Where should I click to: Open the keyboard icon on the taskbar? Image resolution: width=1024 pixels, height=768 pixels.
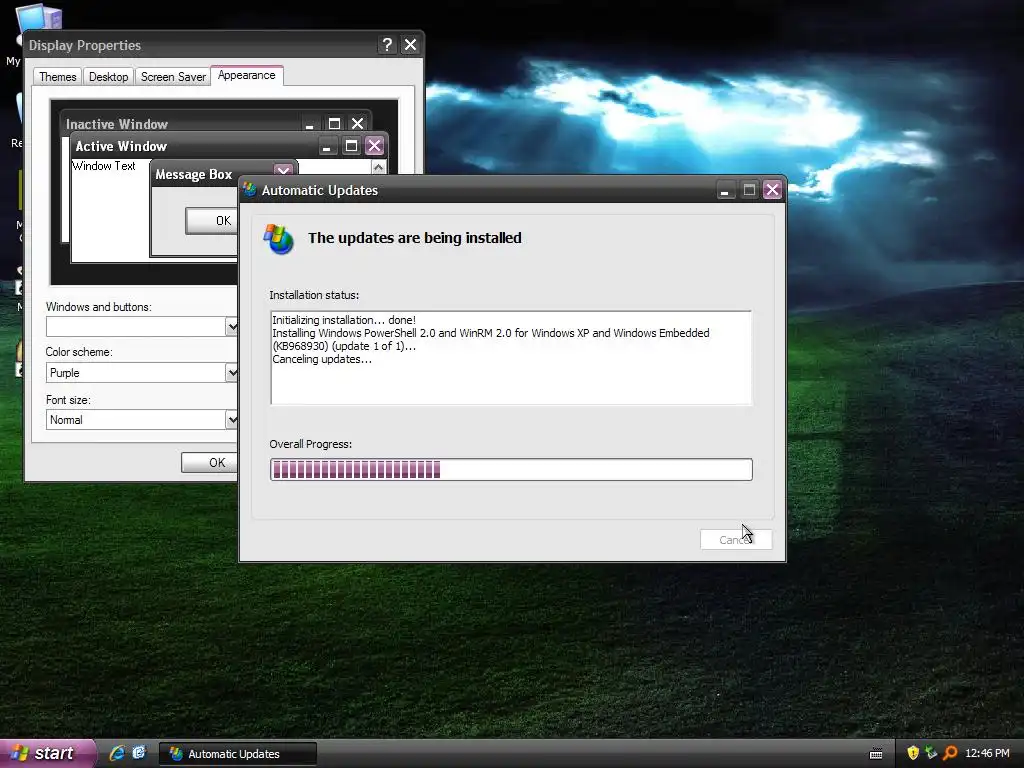tap(876, 754)
